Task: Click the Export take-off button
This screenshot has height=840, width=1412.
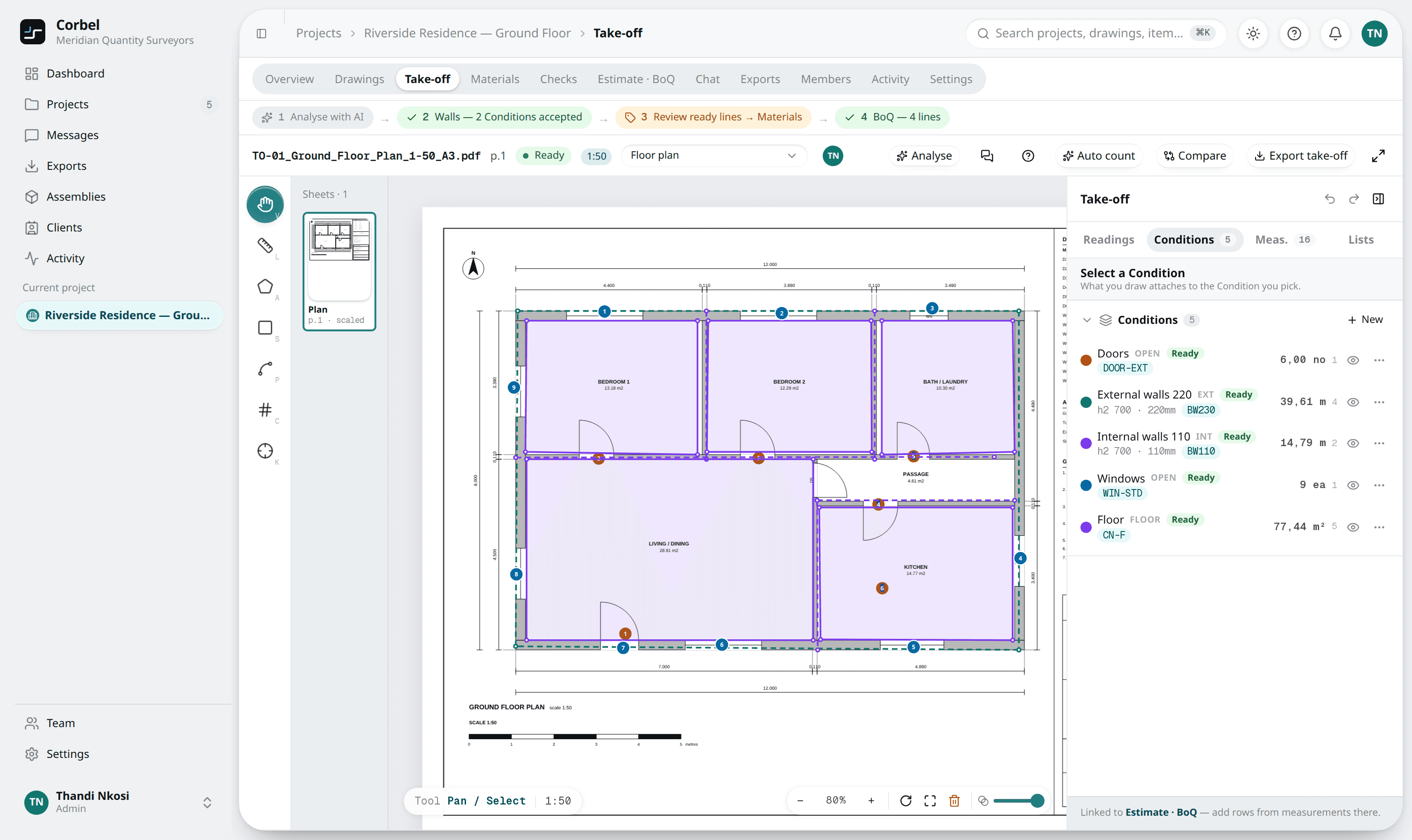Action: click(x=1301, y=156)
